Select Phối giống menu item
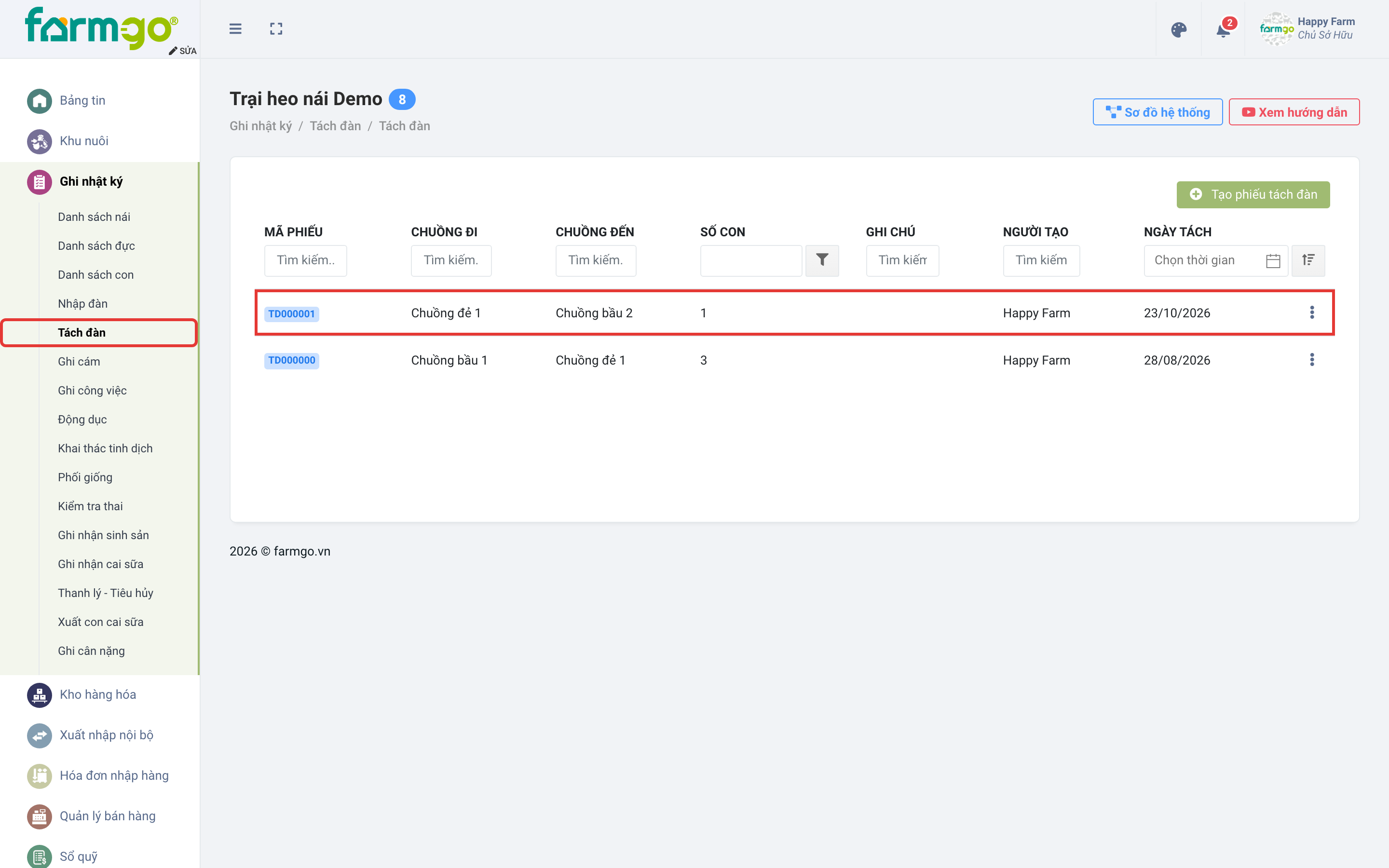 click(85, 477)
